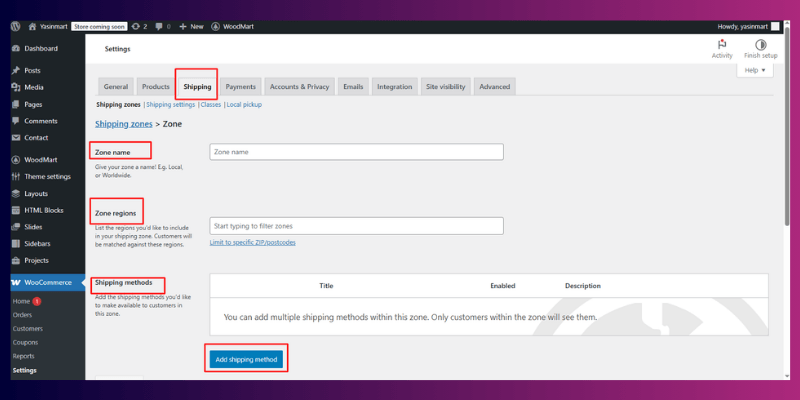The image size is (800, 400).
Task: Open the Coupons submenu item
Action: coord(26,342)
